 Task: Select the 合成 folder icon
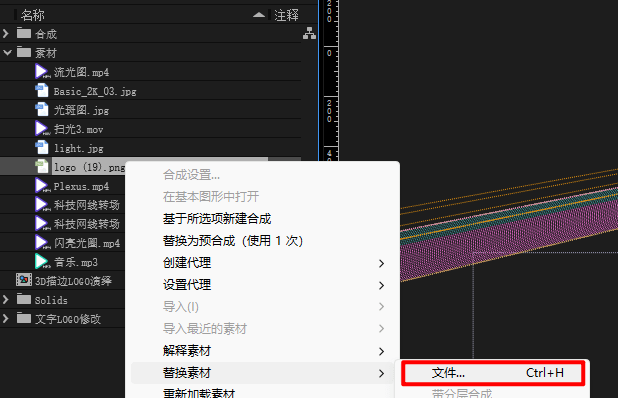[x=24, y=33]
